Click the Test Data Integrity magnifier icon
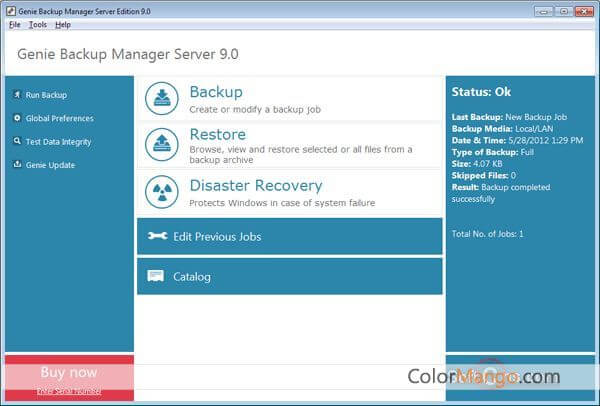 pos(17,141)
